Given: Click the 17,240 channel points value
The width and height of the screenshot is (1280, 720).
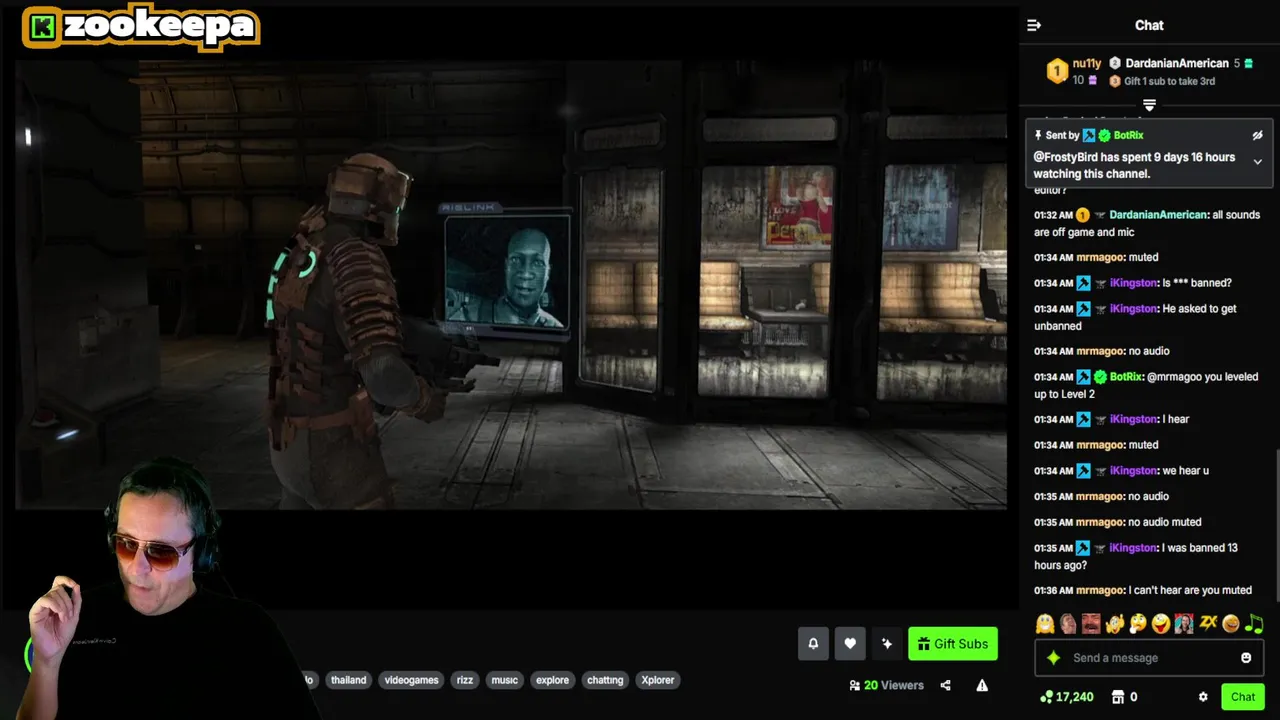Looking at the screenshot, I should coord(1075,697).
